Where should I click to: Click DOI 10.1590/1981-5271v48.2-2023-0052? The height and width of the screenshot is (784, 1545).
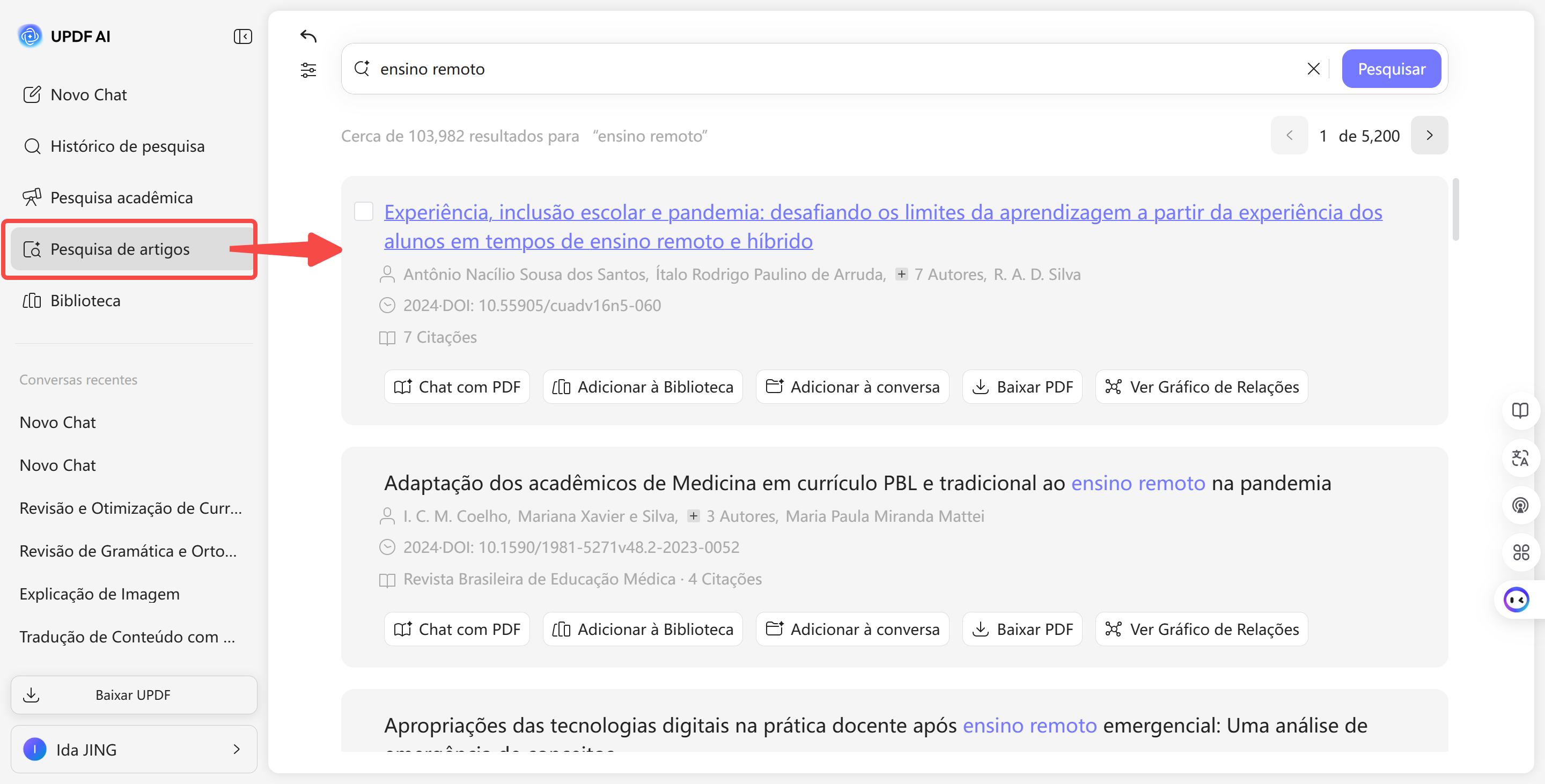(609, 547)
